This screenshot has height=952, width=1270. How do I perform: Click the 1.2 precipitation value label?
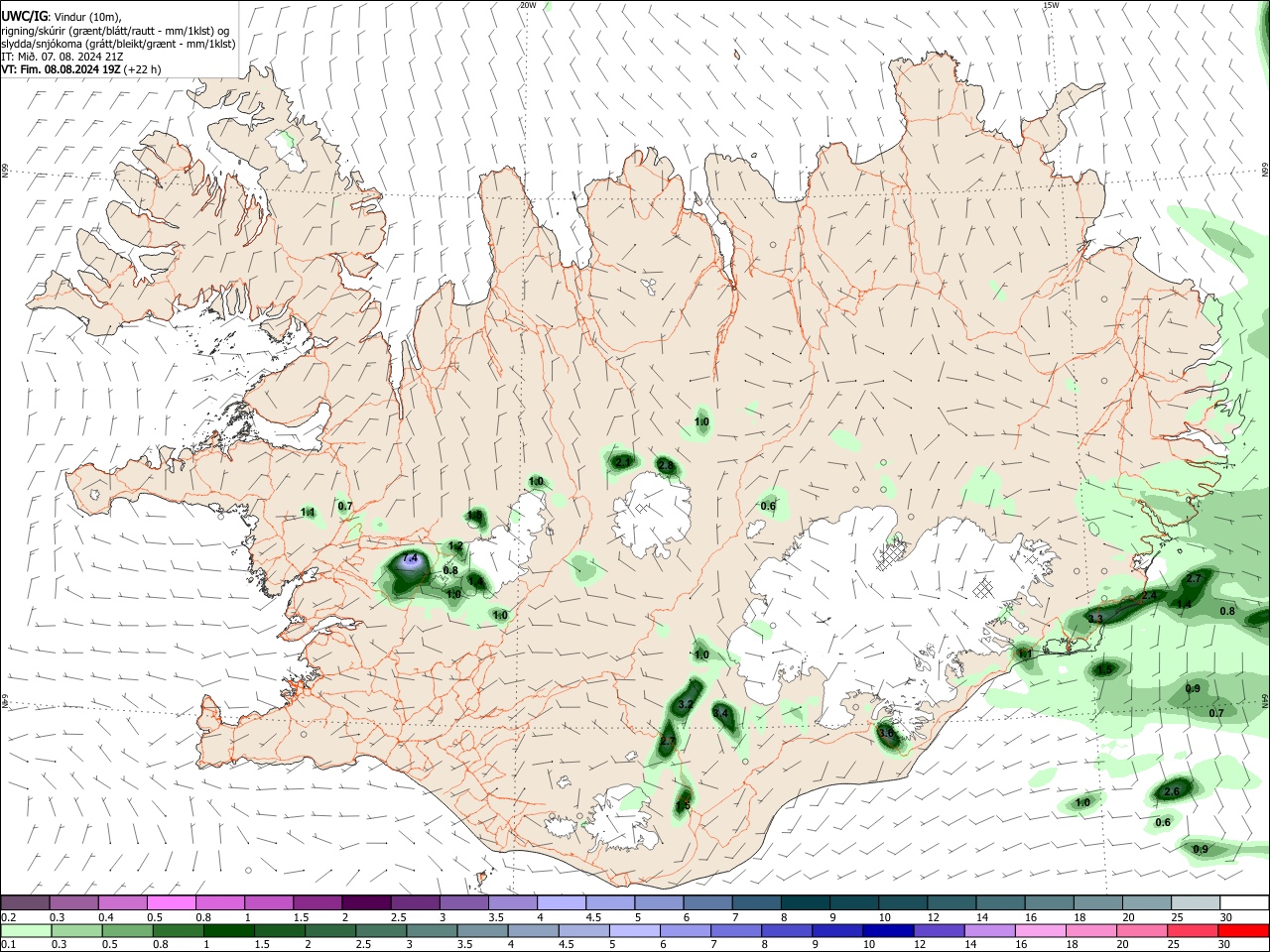click(x=455, y=546)
